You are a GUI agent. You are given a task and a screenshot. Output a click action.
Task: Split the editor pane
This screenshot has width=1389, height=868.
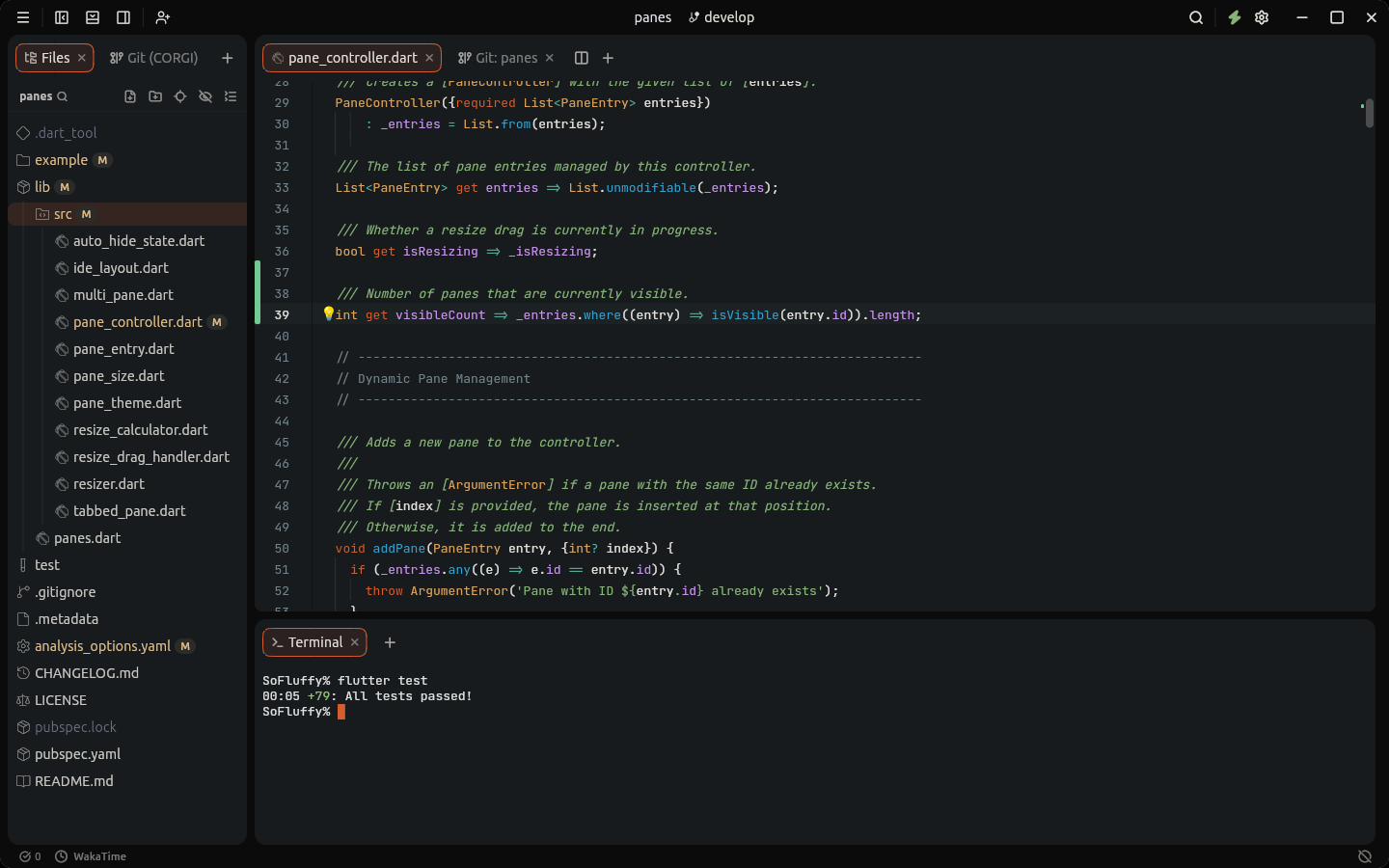[x=582, y=58]
